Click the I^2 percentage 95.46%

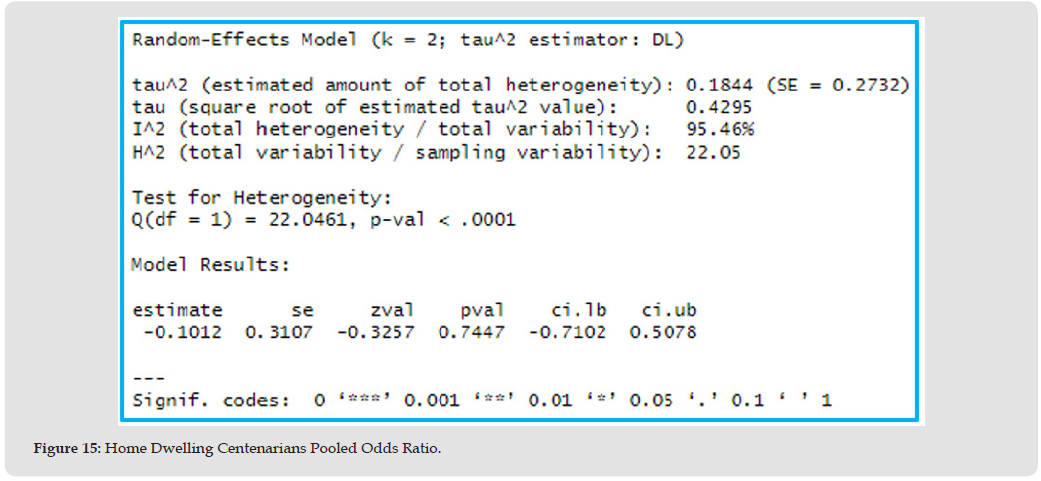(x=720, y=129)
